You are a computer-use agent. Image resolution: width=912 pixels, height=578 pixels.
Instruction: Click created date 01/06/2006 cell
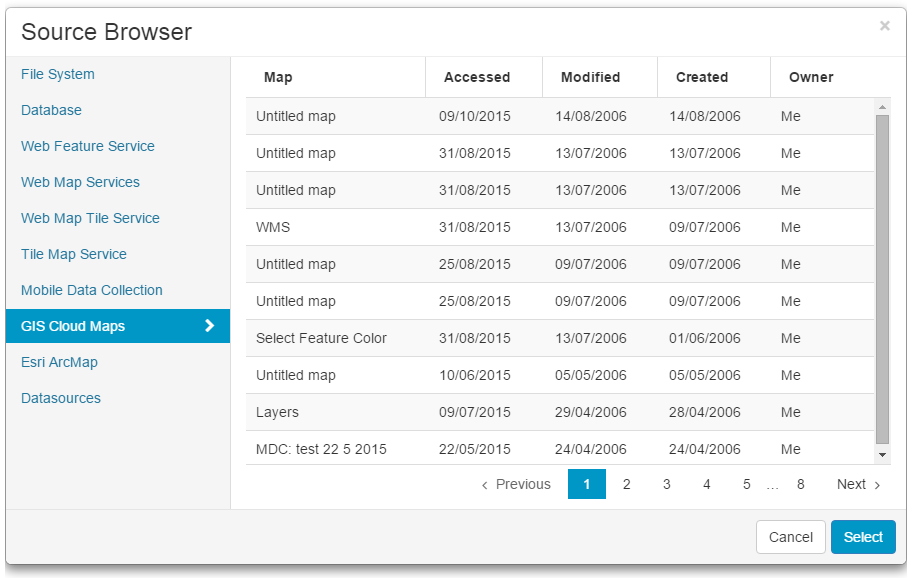tap(704, 338)
